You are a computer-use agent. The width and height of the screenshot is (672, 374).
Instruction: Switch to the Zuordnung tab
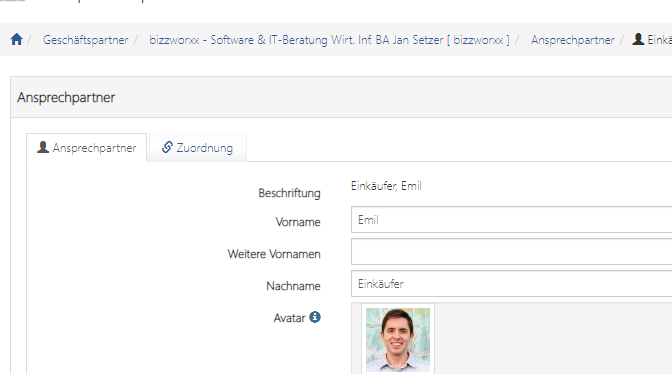click(x=198, y=148)
